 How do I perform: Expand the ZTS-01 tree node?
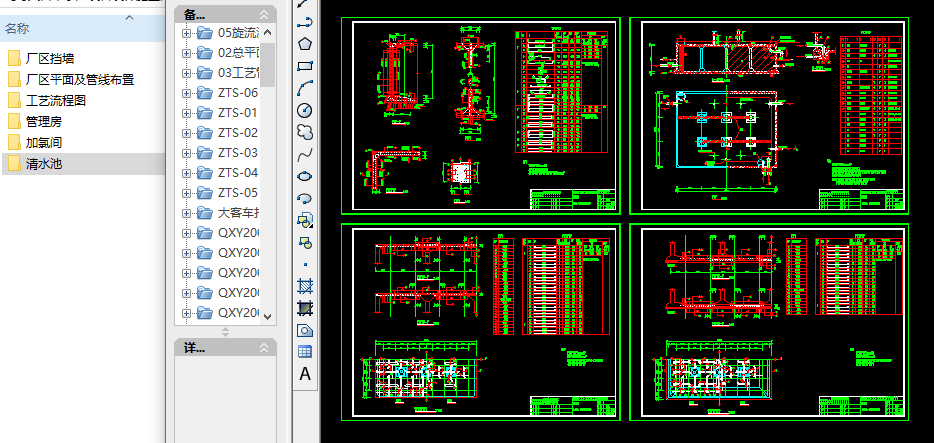(186, 113)
